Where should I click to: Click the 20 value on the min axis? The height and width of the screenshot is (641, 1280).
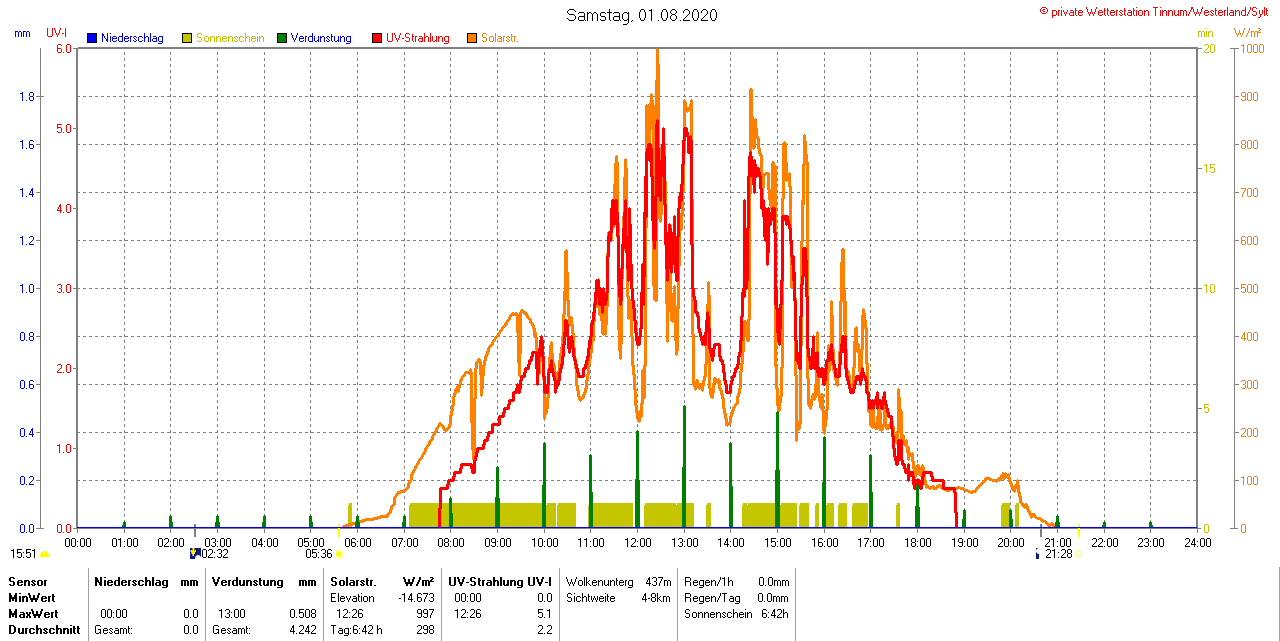[x=1209, y=48]
